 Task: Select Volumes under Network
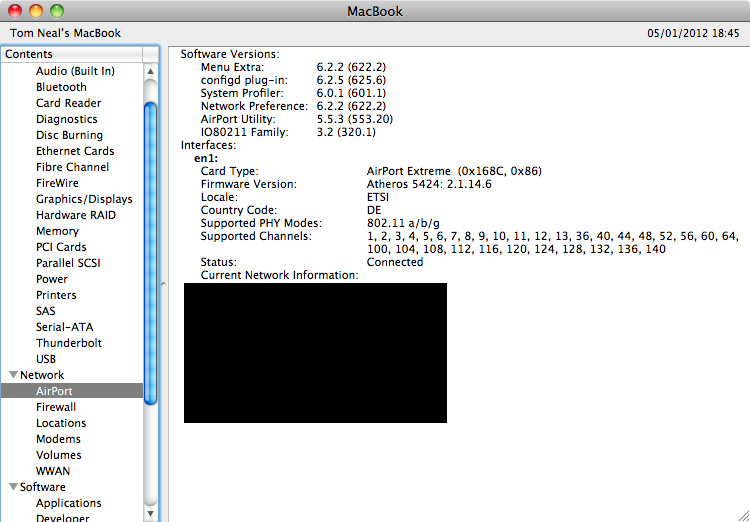point(58,455)
